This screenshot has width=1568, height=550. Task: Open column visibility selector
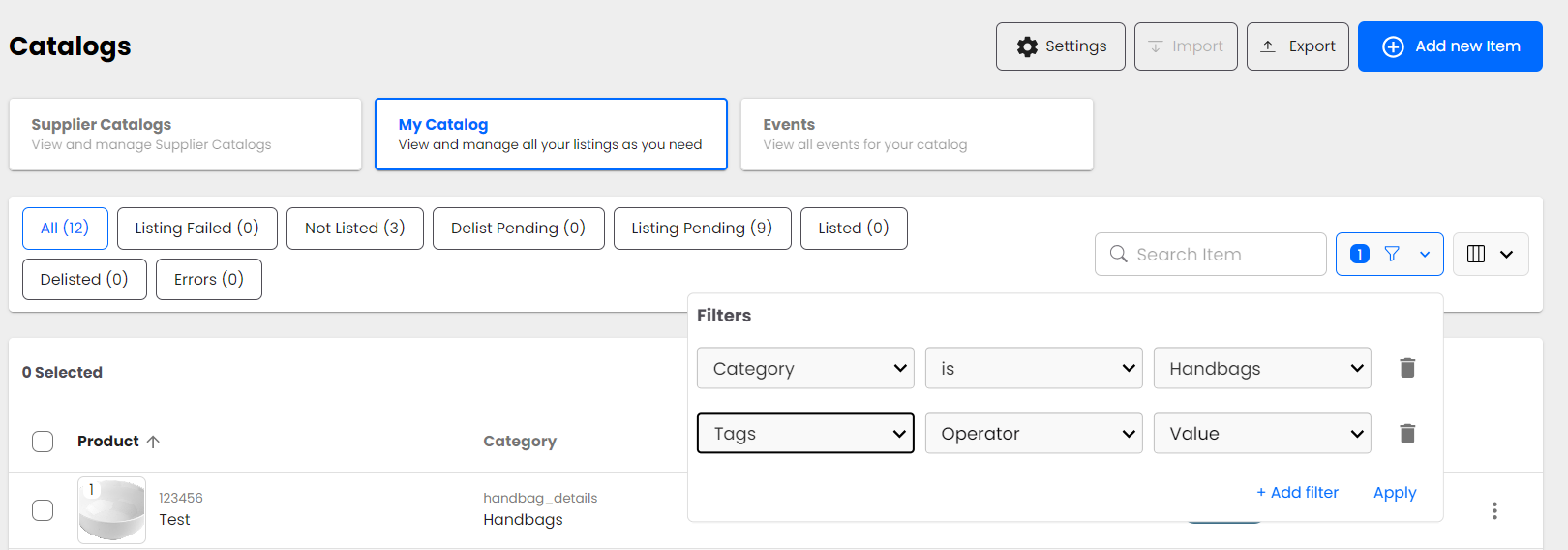click(x=1490, y=254)
